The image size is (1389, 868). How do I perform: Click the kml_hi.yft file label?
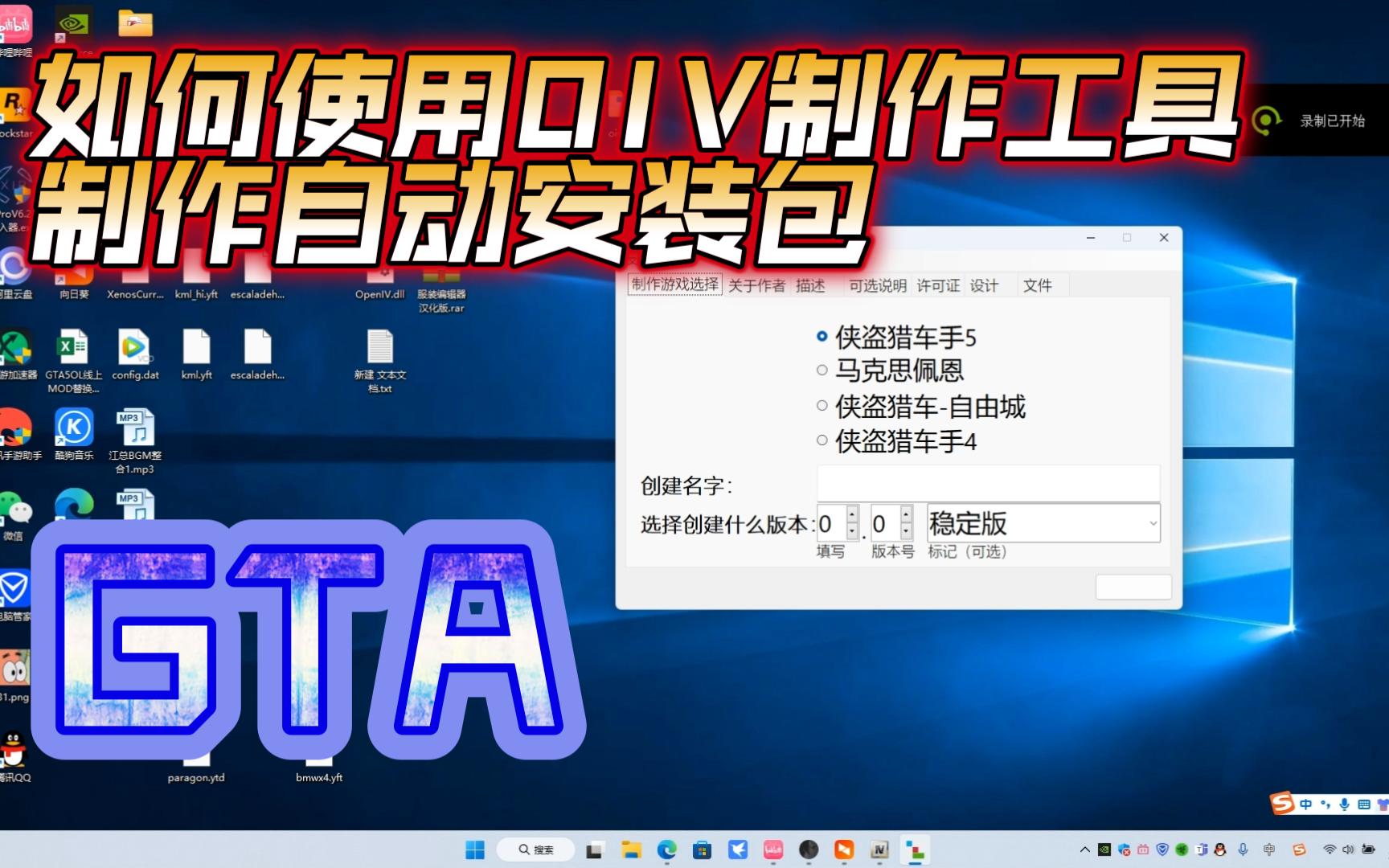pyautogui.click(x=196, y=294)
